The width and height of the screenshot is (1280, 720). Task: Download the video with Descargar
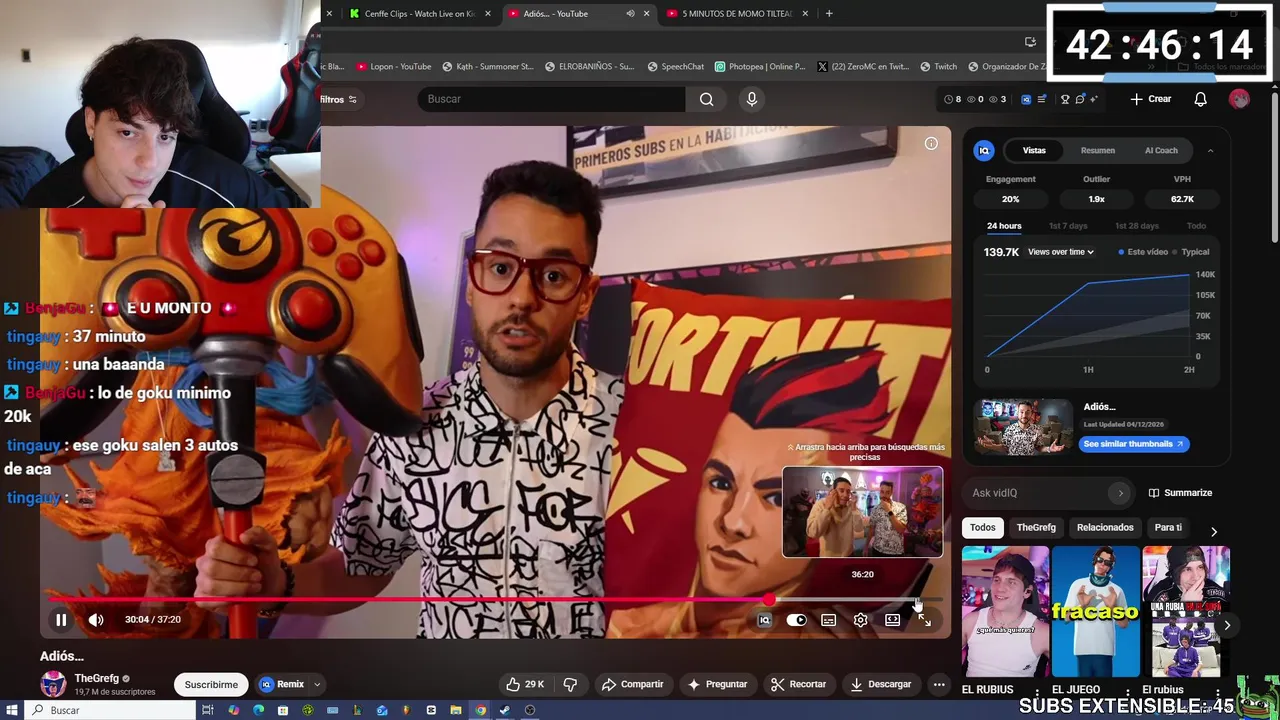(x=880, y=684)
